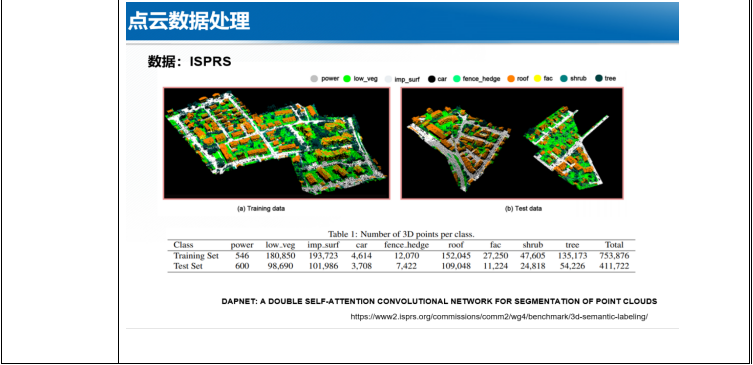Click the Test Set row label
Viewport: 753px width, 365px height.
pyautogui.click(x=188, y=266)
